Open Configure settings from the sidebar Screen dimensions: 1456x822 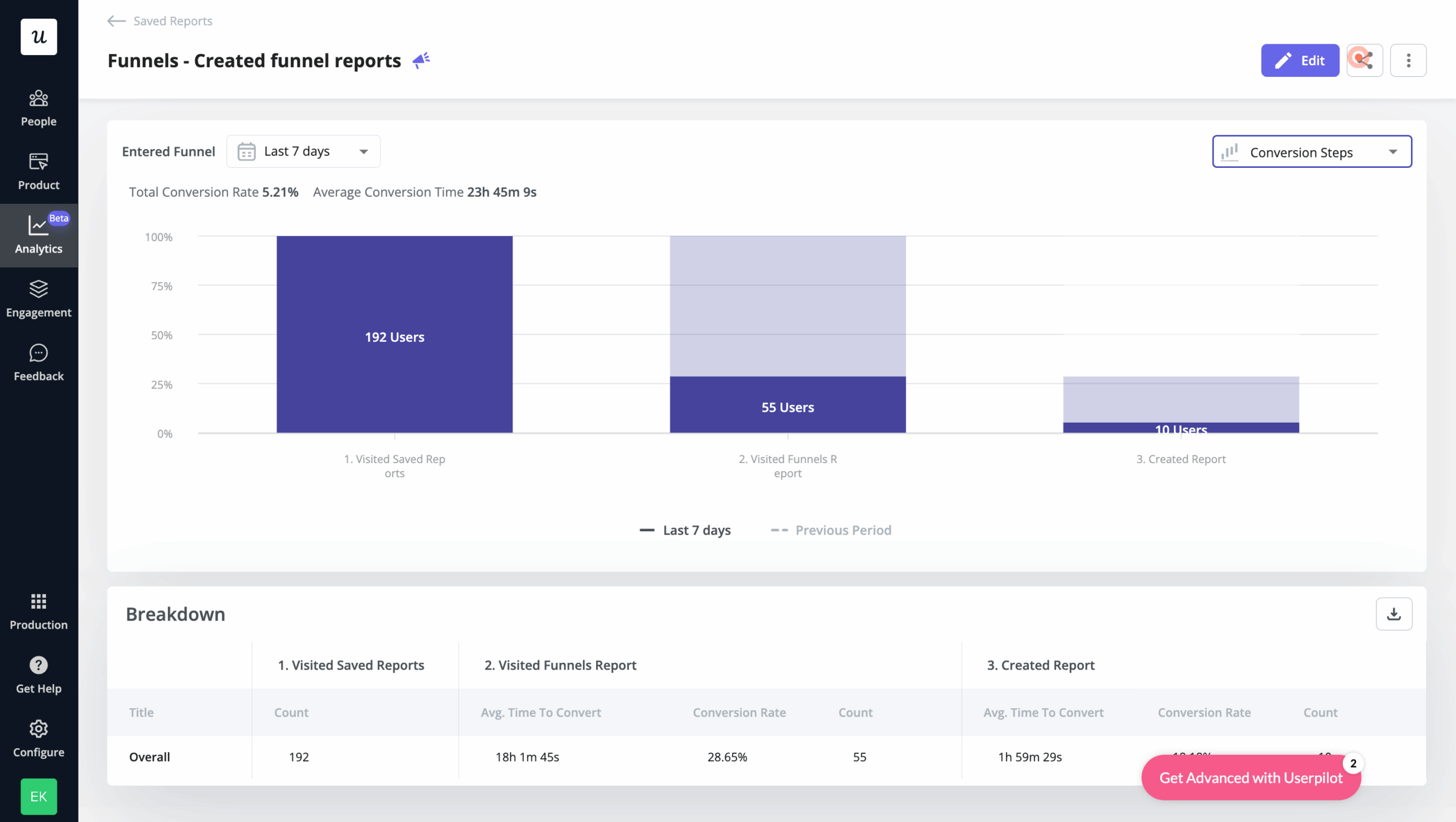(x=39, y=738)
